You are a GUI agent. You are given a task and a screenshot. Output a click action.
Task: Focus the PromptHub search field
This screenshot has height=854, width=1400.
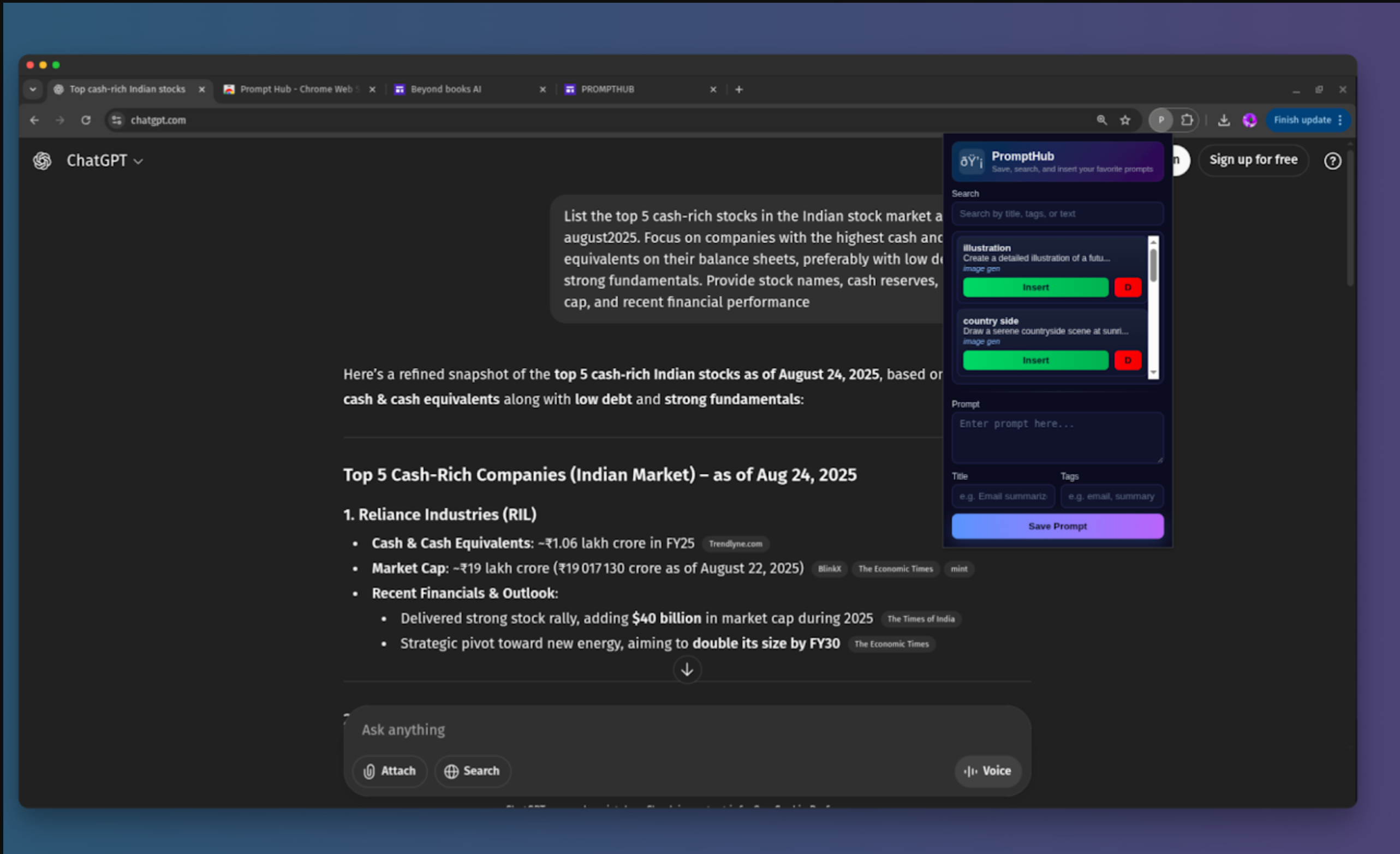1057,214
